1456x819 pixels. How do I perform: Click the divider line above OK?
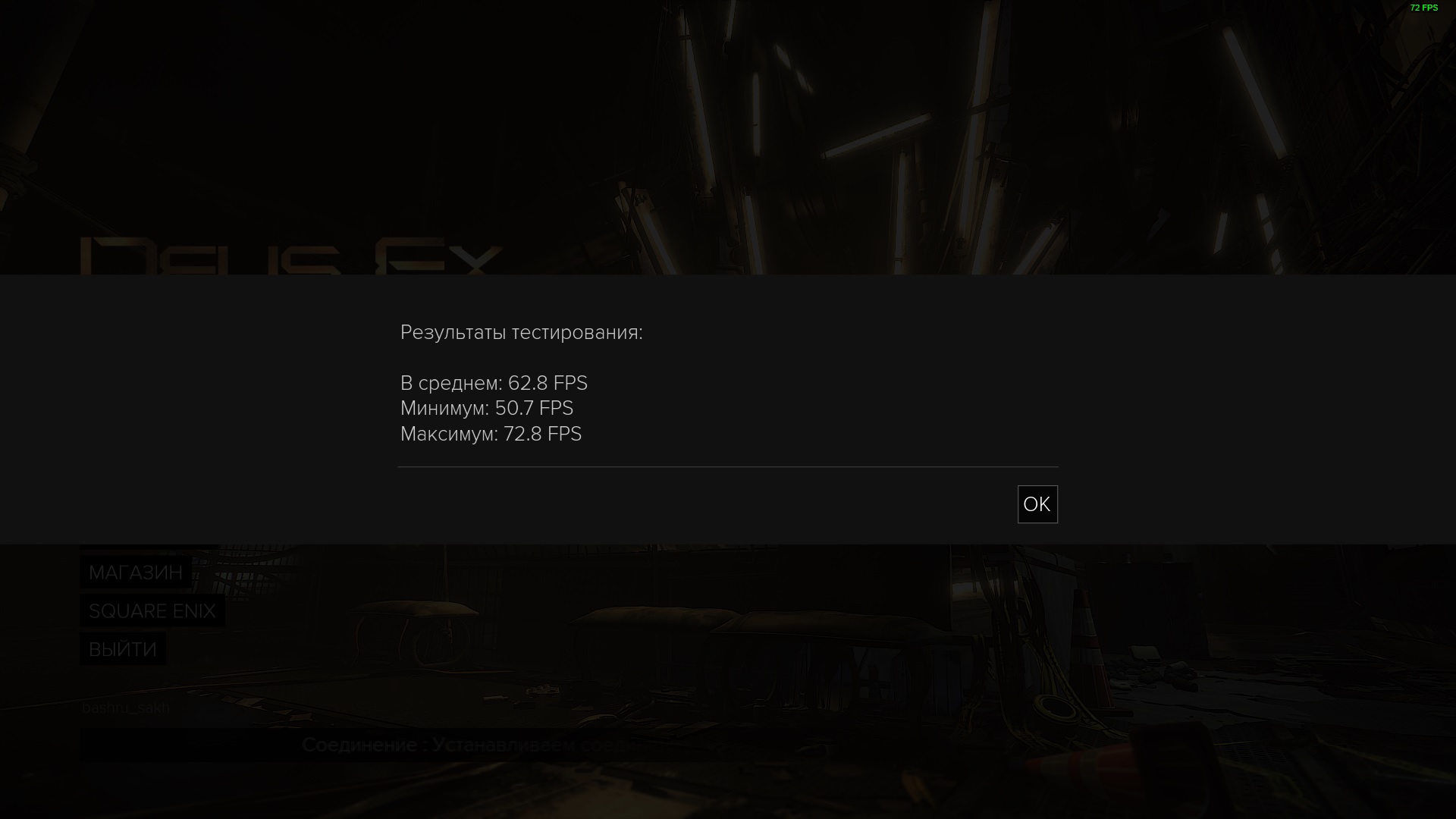coord(728,466)
